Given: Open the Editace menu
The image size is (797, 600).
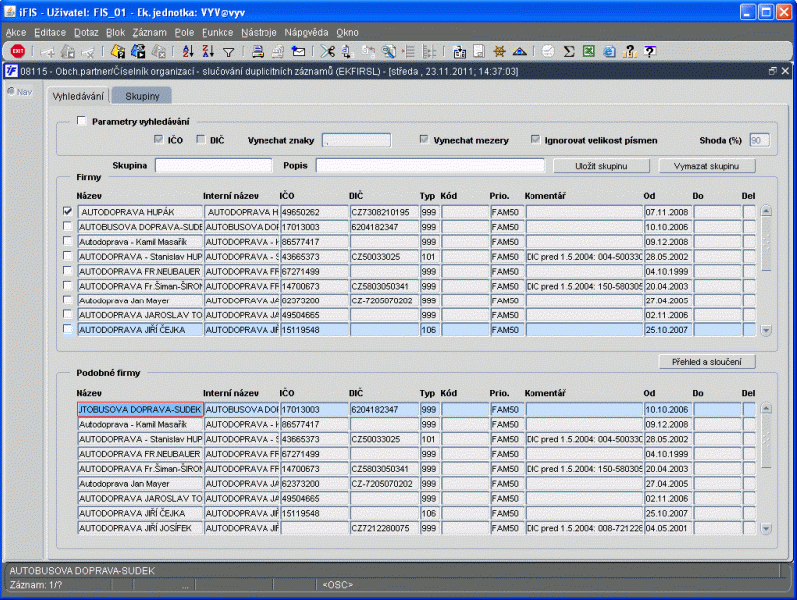Looking at the screenshot, I should (x=50, y=33).
